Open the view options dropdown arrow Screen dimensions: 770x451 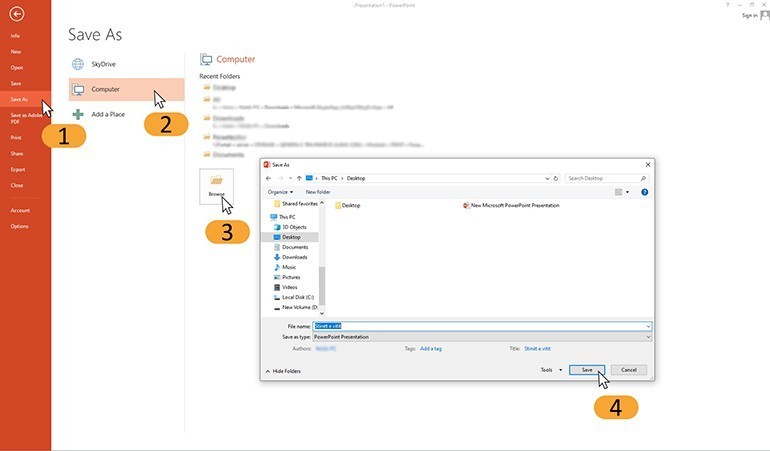point(627,192)
